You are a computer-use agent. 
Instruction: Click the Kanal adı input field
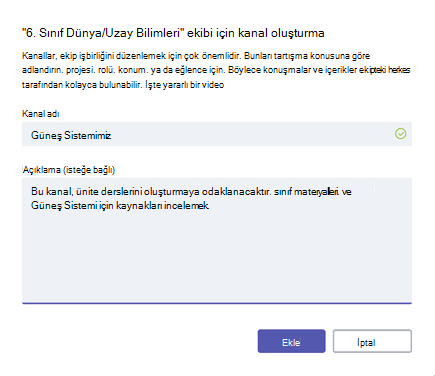(x=217, y=134)
